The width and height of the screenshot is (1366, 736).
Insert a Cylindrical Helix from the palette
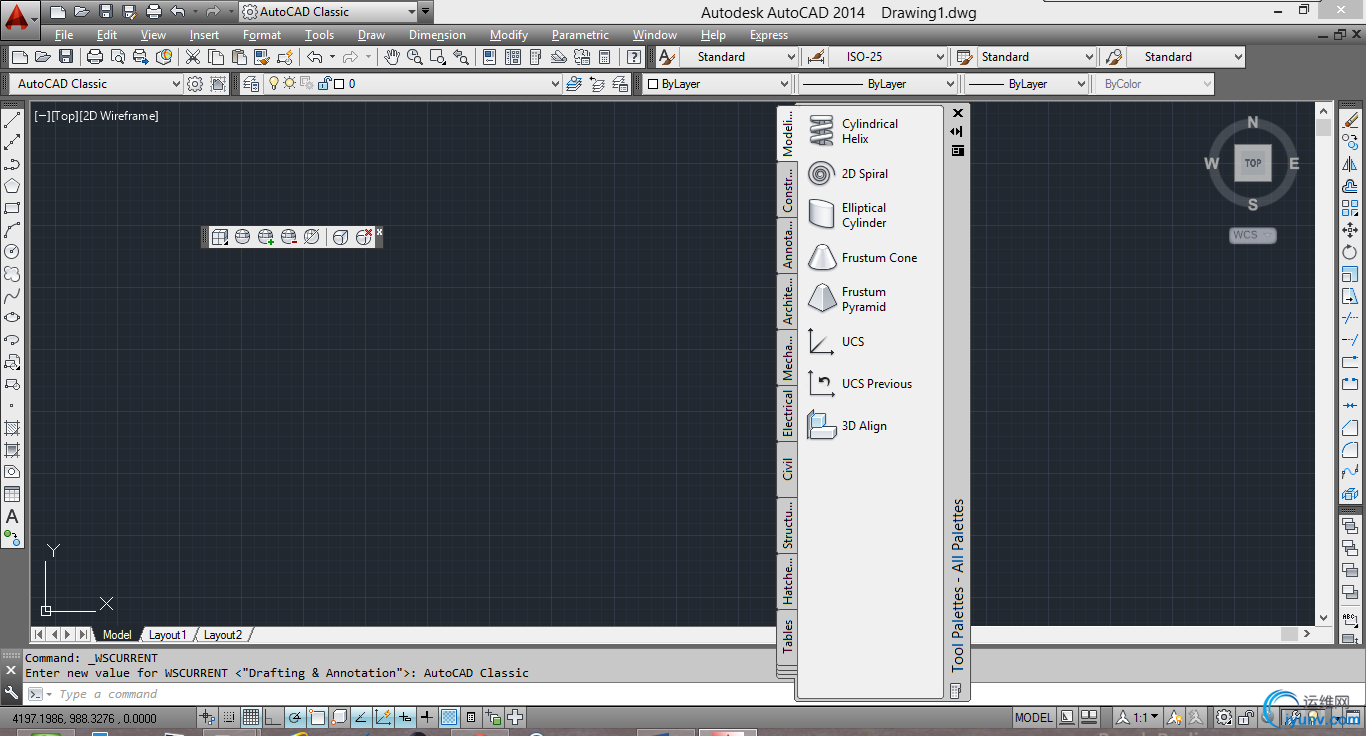(x=854, y=131)
